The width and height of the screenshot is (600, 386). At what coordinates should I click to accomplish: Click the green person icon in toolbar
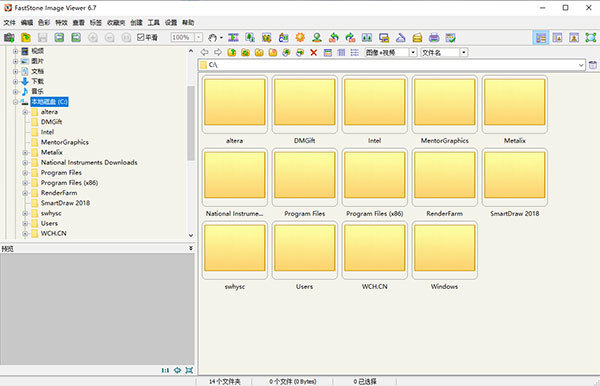tap(317, 37)
